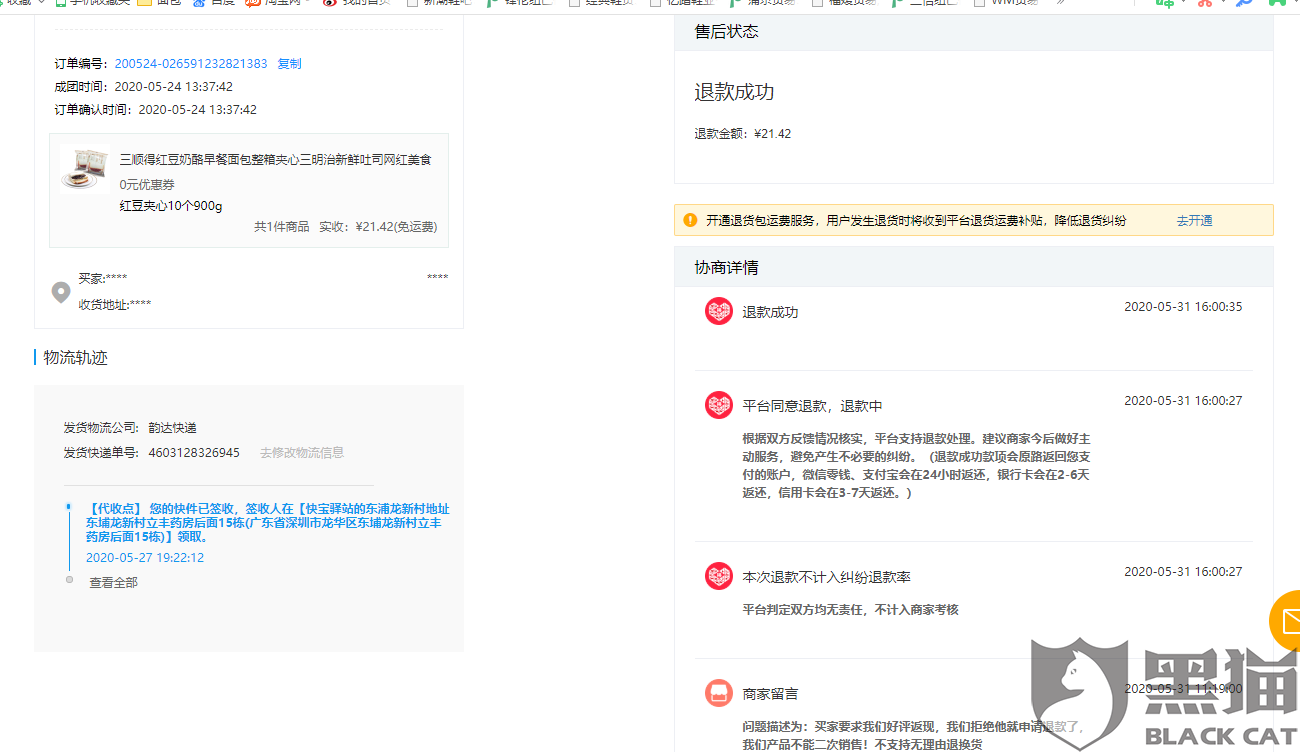Expand full logistics with 查看全部
Screen dimensions: 1300x752
tap(113, 583)
